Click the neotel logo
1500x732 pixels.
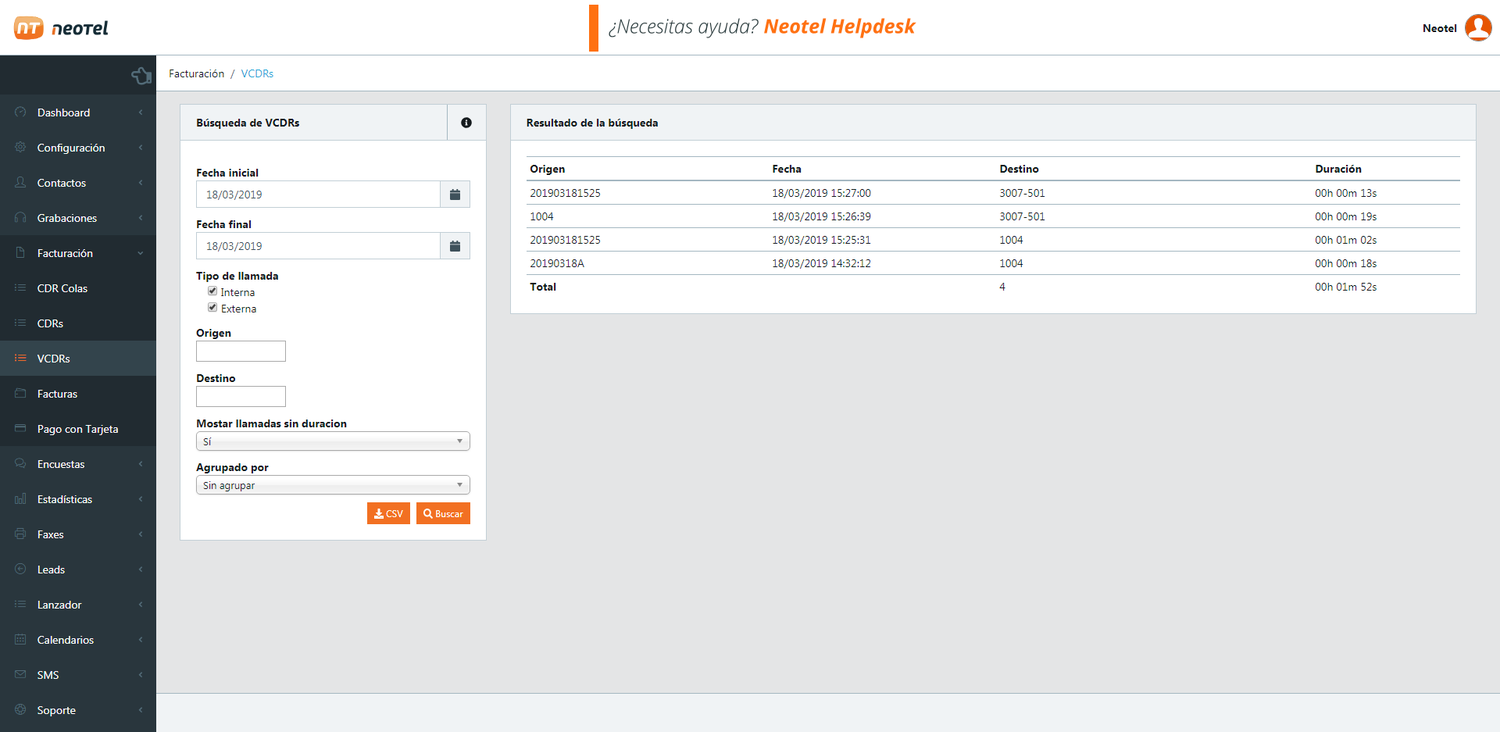tap(62, 28)
